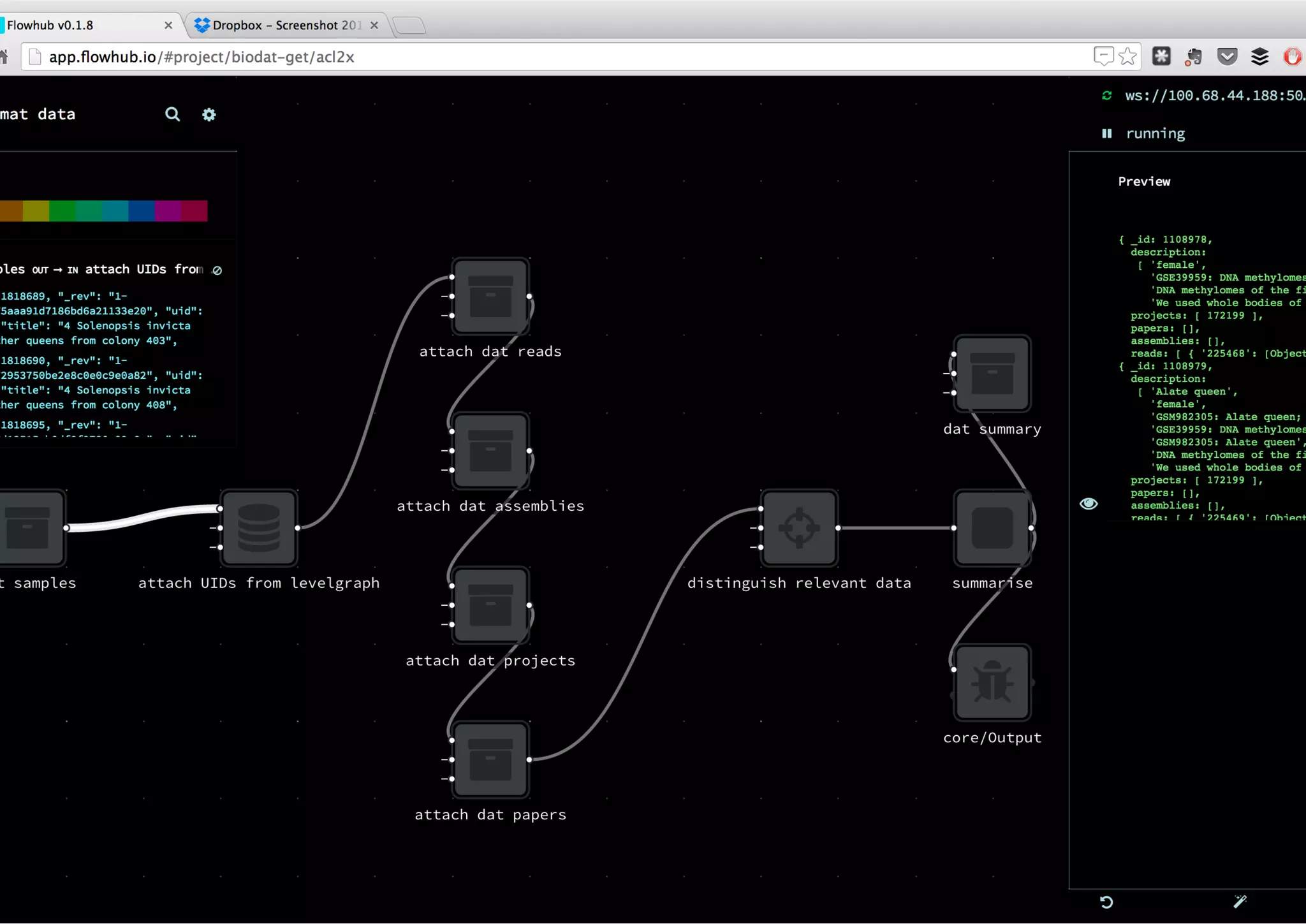The image size is (1306, 924).
Task: Click the browser address bar URL
Action: click(202, 57)
